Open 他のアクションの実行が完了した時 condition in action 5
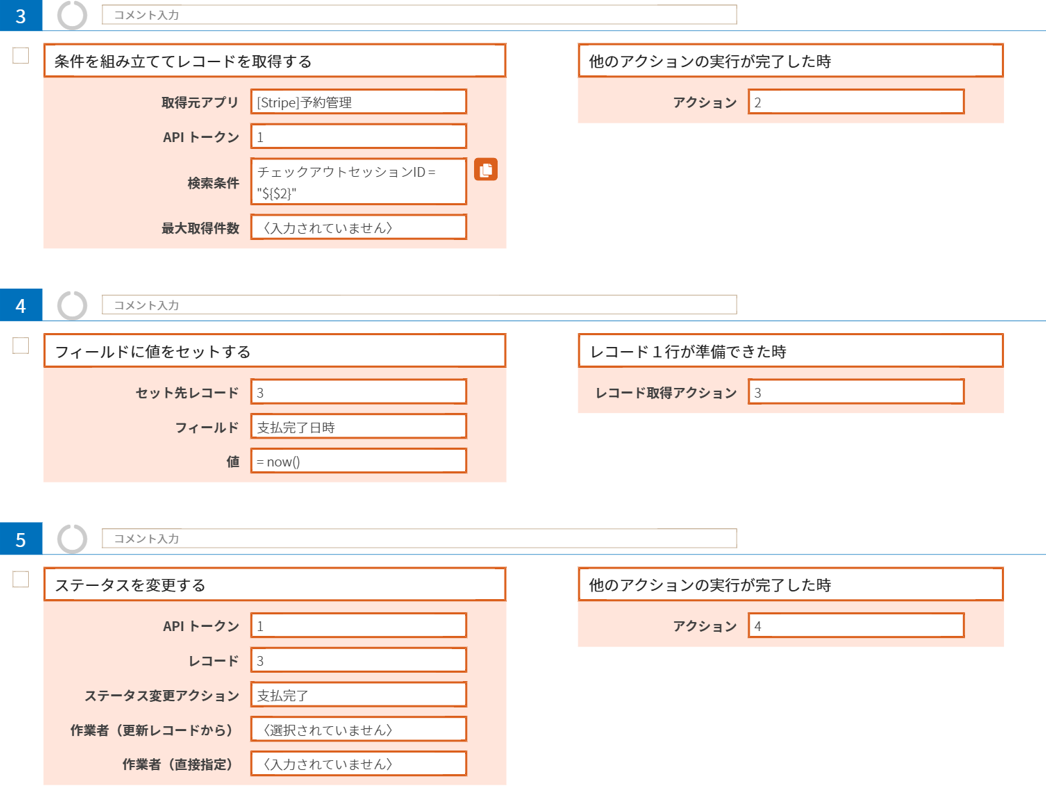Screen dimensions: 1046x803 [791, 584]
